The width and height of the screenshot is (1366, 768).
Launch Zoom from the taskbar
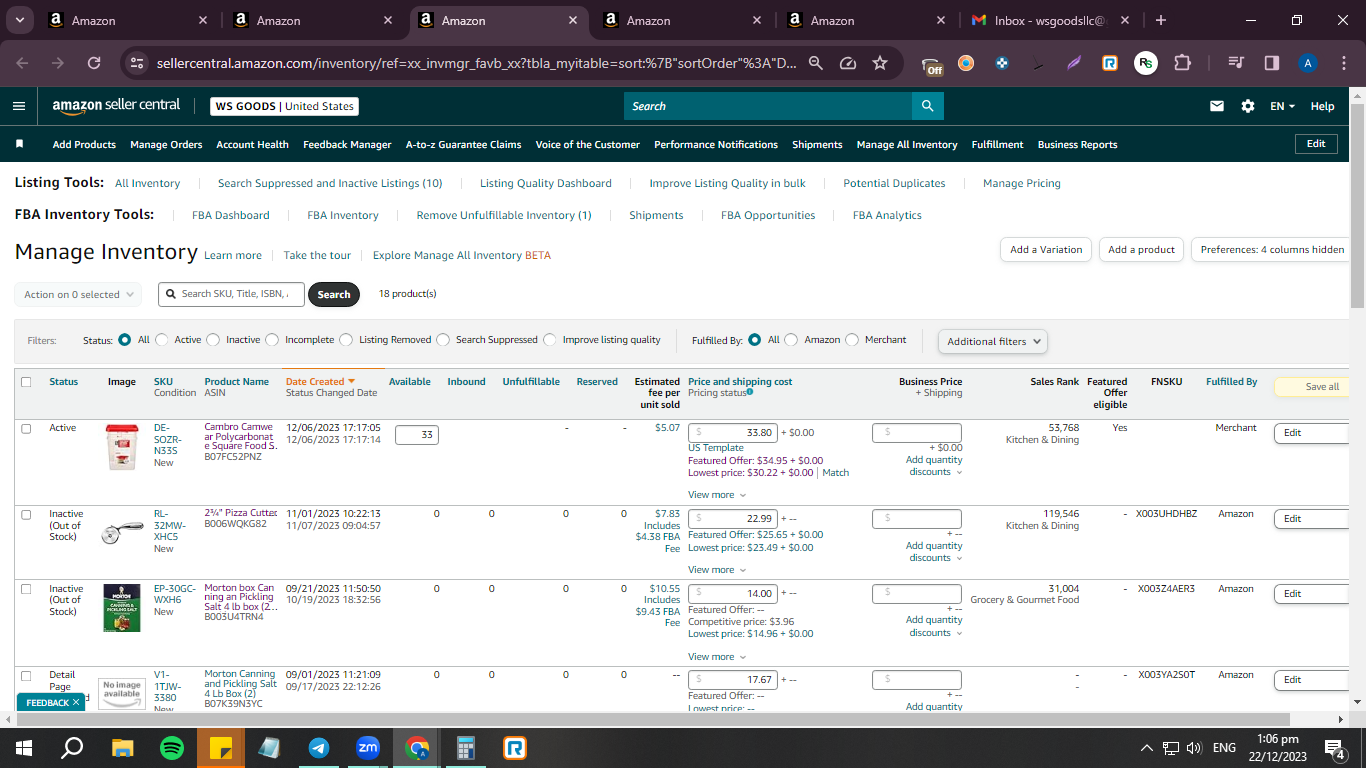pos(368,747)
